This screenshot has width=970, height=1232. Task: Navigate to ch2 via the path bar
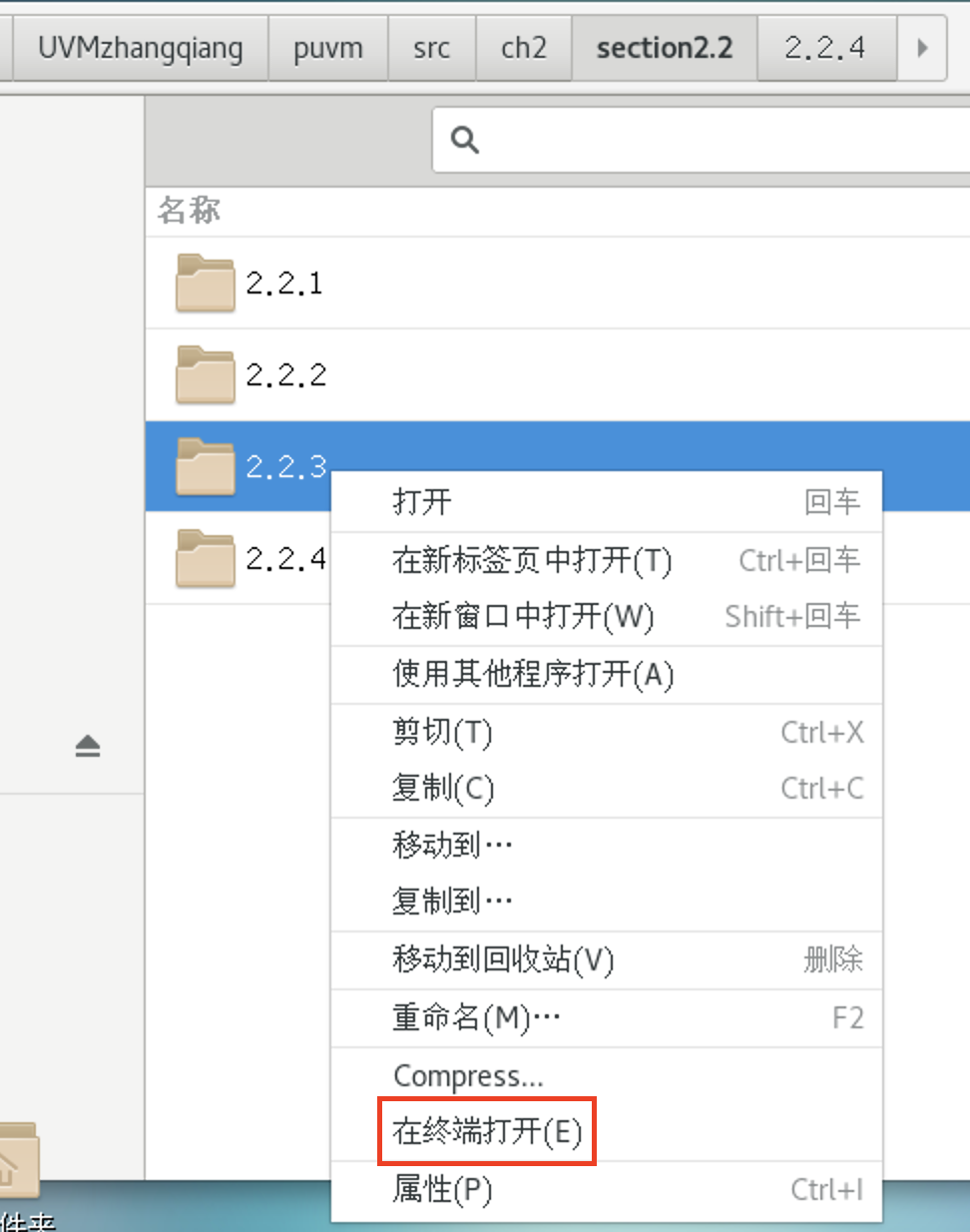[524, 47]
